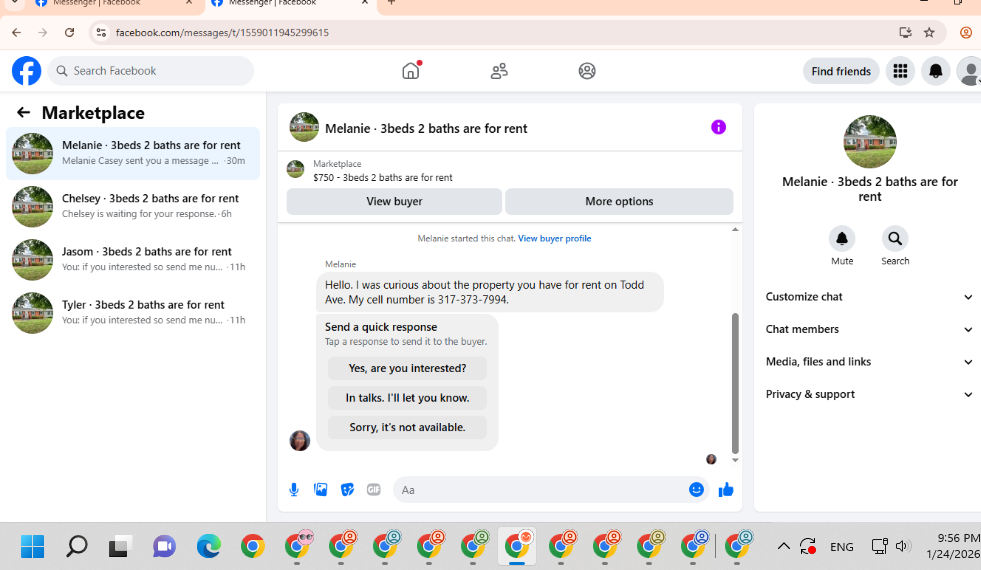Open the taskbar clock and date
This screenshot has height=570, width=981.
point(953,546)
